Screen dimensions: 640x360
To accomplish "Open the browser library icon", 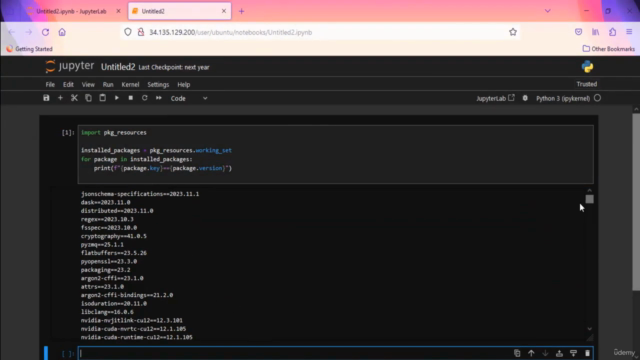I will click(596, 32).
